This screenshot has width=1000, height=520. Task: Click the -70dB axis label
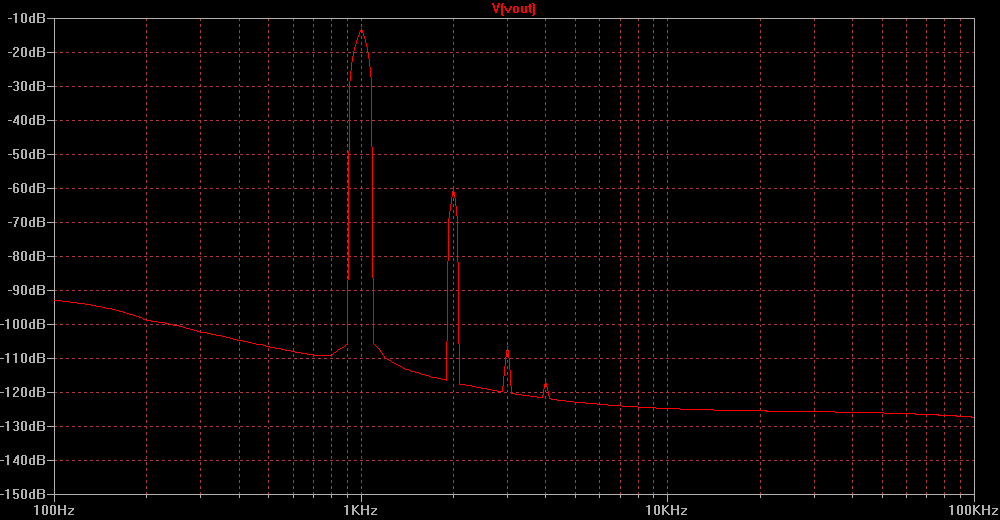coord(26,222)
